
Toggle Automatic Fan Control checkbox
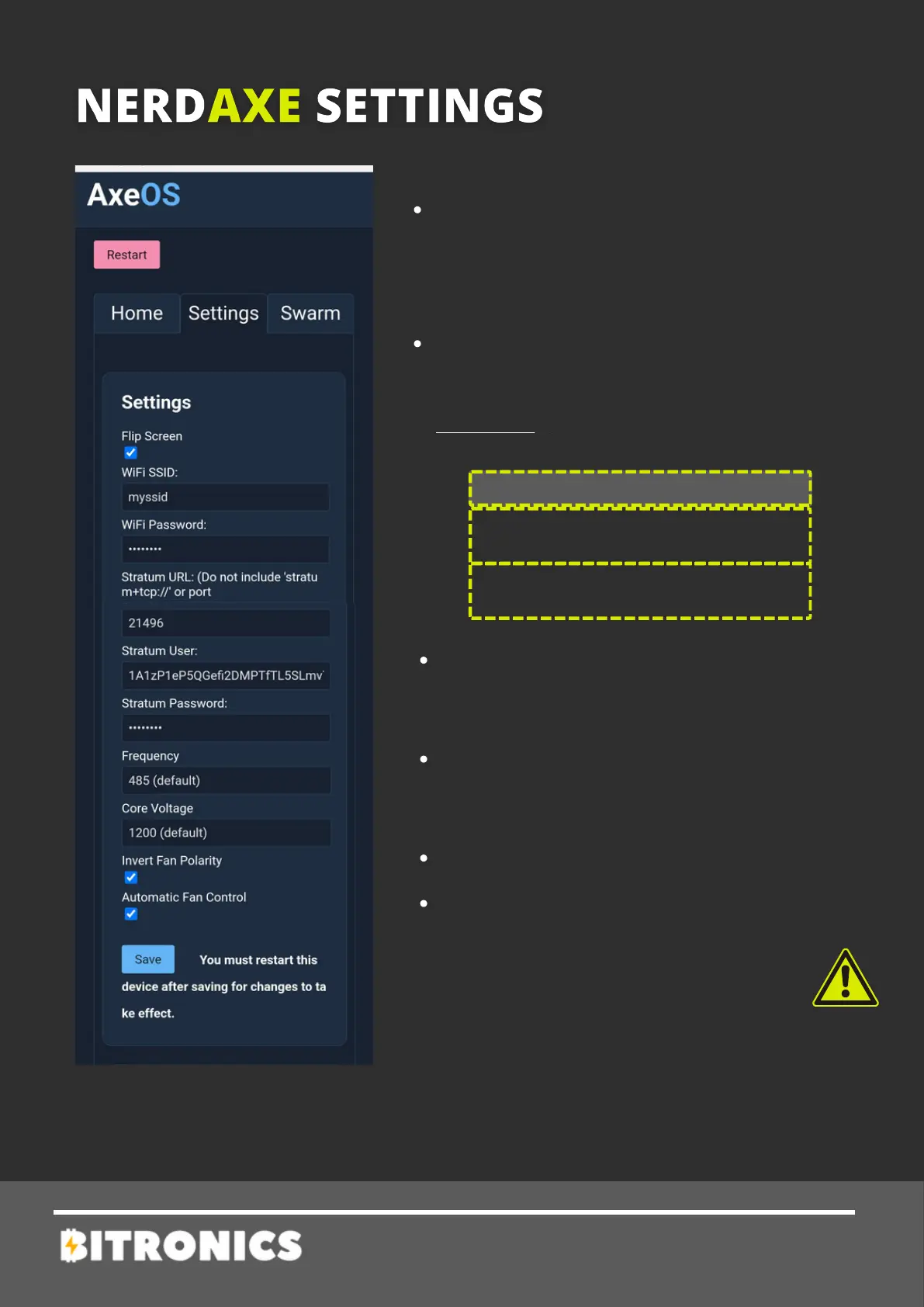tap(131, 914)
